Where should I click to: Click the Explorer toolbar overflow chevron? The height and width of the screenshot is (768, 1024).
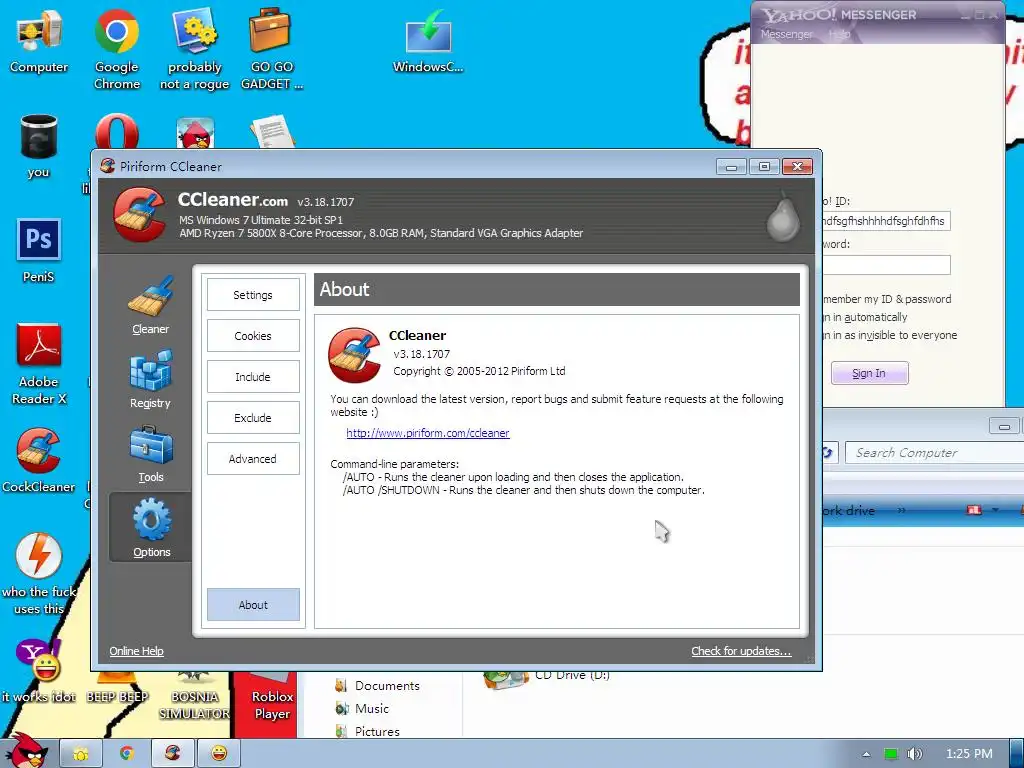point(902,510)
